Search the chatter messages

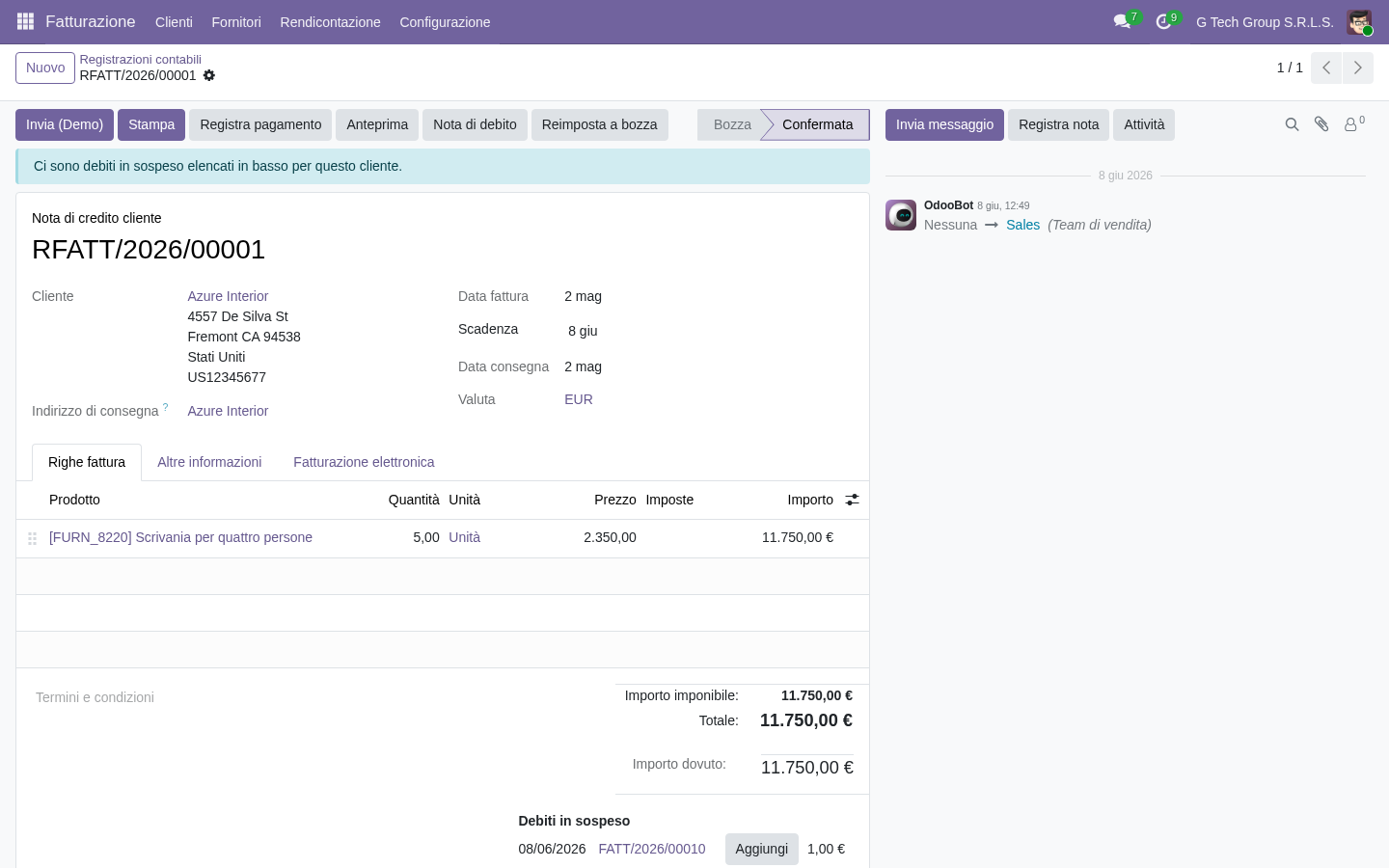click(1292, 124)
